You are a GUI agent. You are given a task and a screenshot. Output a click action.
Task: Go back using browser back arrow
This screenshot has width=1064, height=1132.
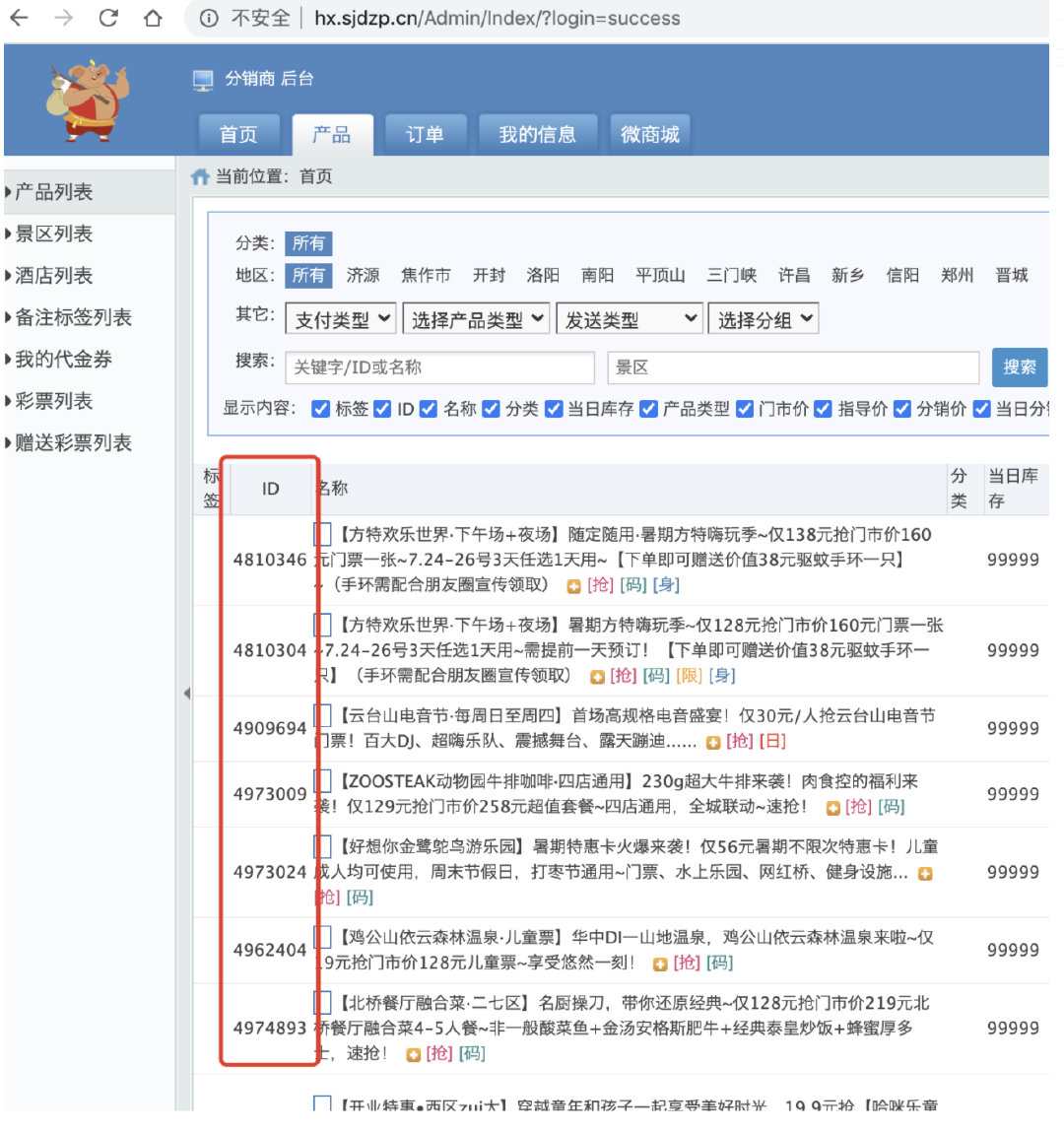click(x=19, y=18)
